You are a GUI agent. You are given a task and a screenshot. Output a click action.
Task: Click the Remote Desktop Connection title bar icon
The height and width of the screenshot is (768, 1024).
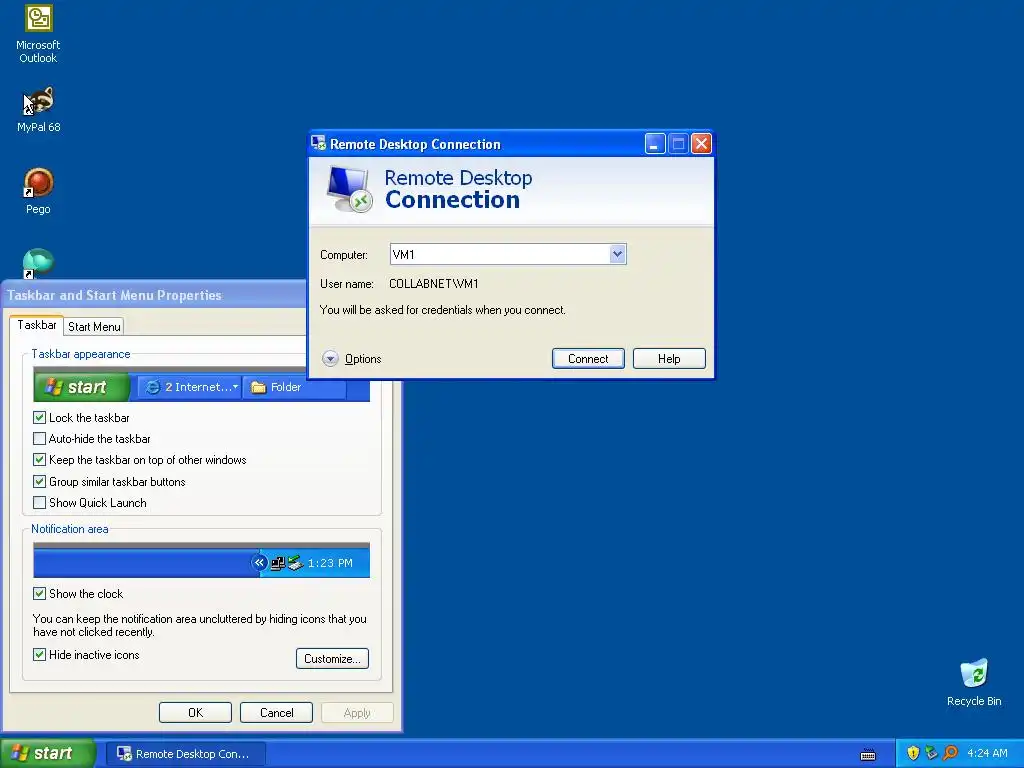[x=318, y=143]
